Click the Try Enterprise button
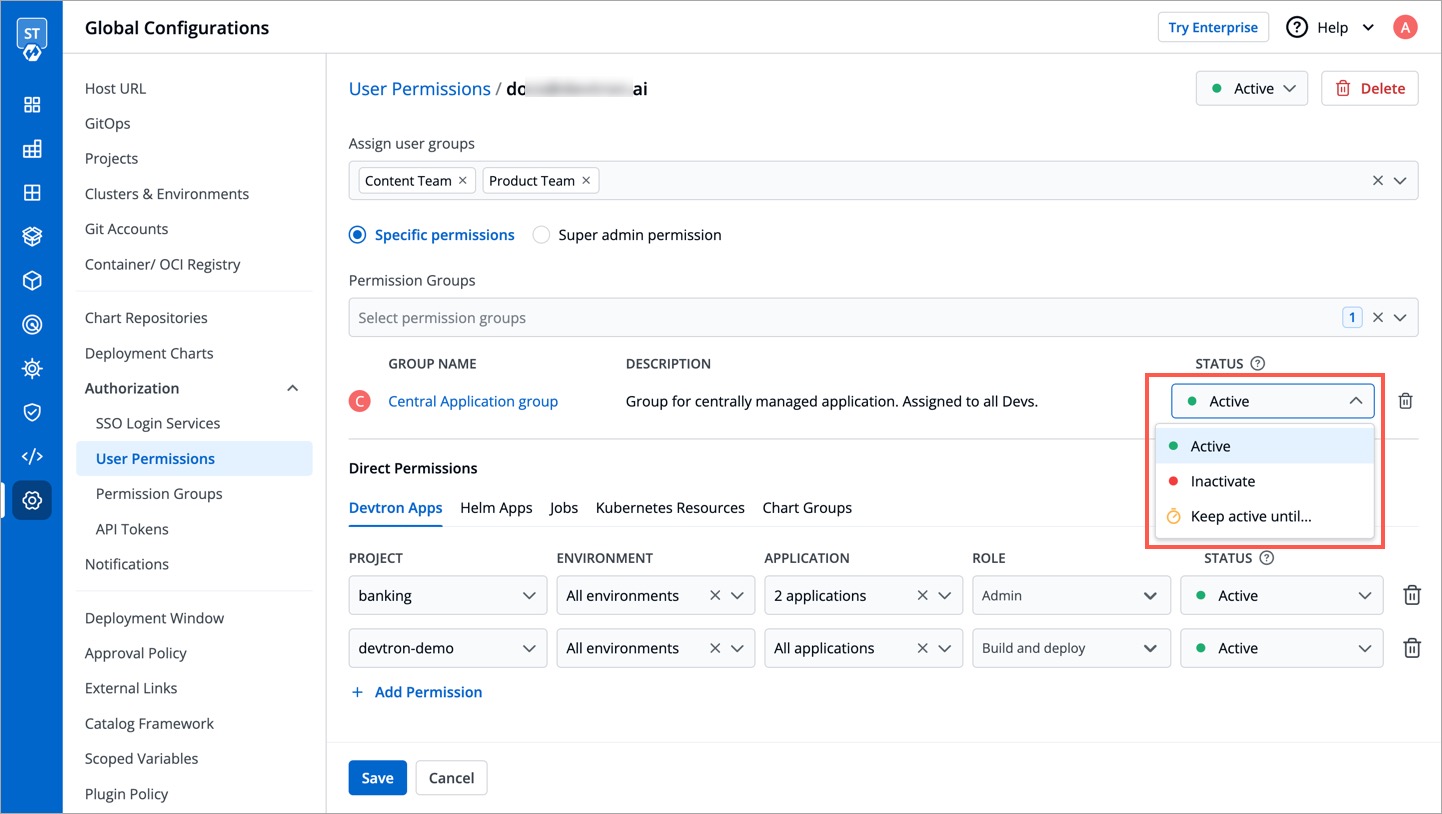 (x=1213, y=27)
